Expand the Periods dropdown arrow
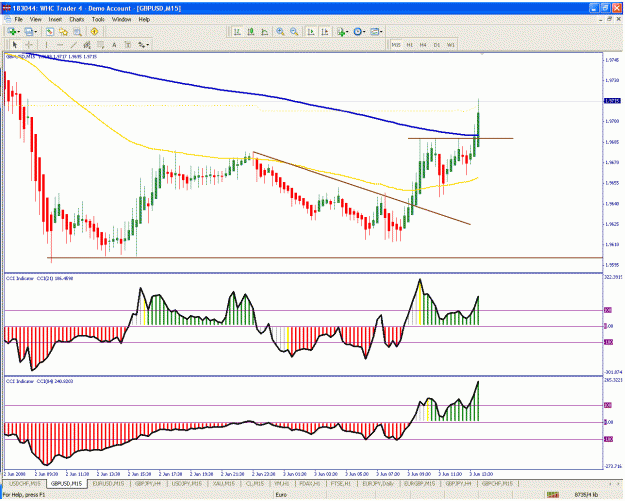Image resolution: width=625 pixels, height=501 pixels. coord(364,31)
